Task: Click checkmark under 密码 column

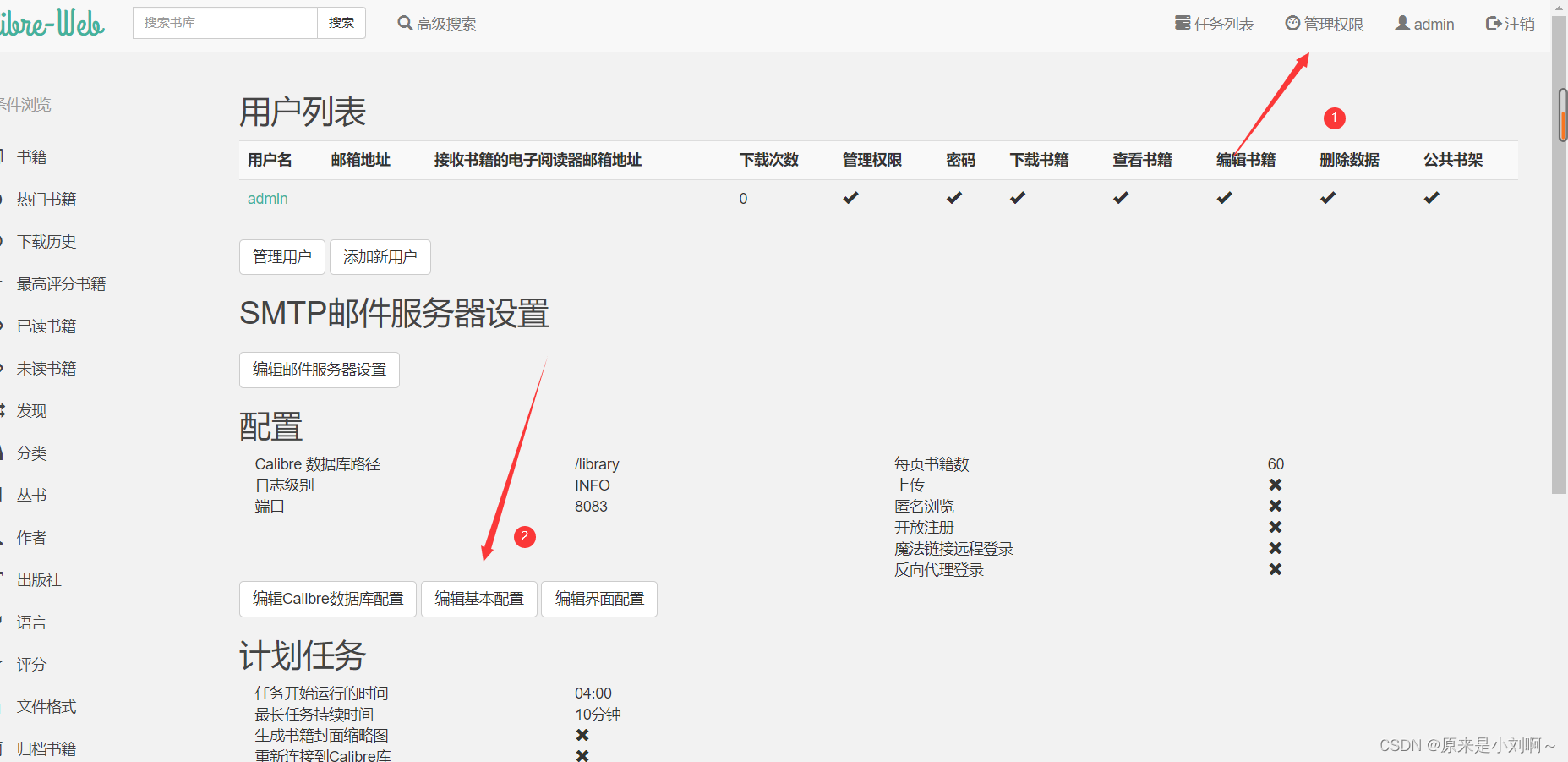Action: click(954, 198)
